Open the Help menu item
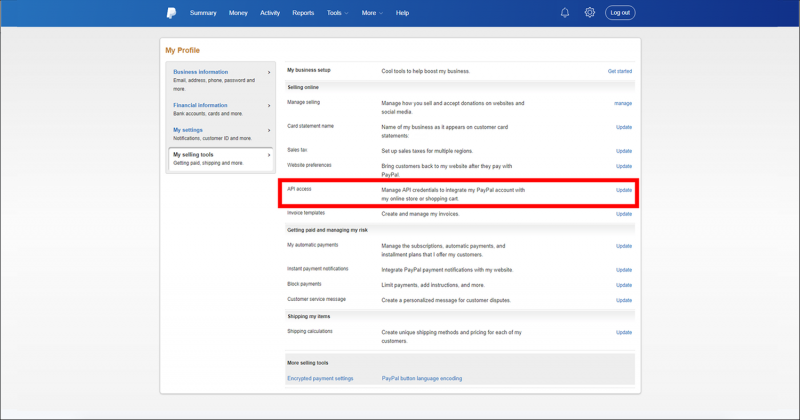This screenshot has width=800, height=420. click(402, 13)
